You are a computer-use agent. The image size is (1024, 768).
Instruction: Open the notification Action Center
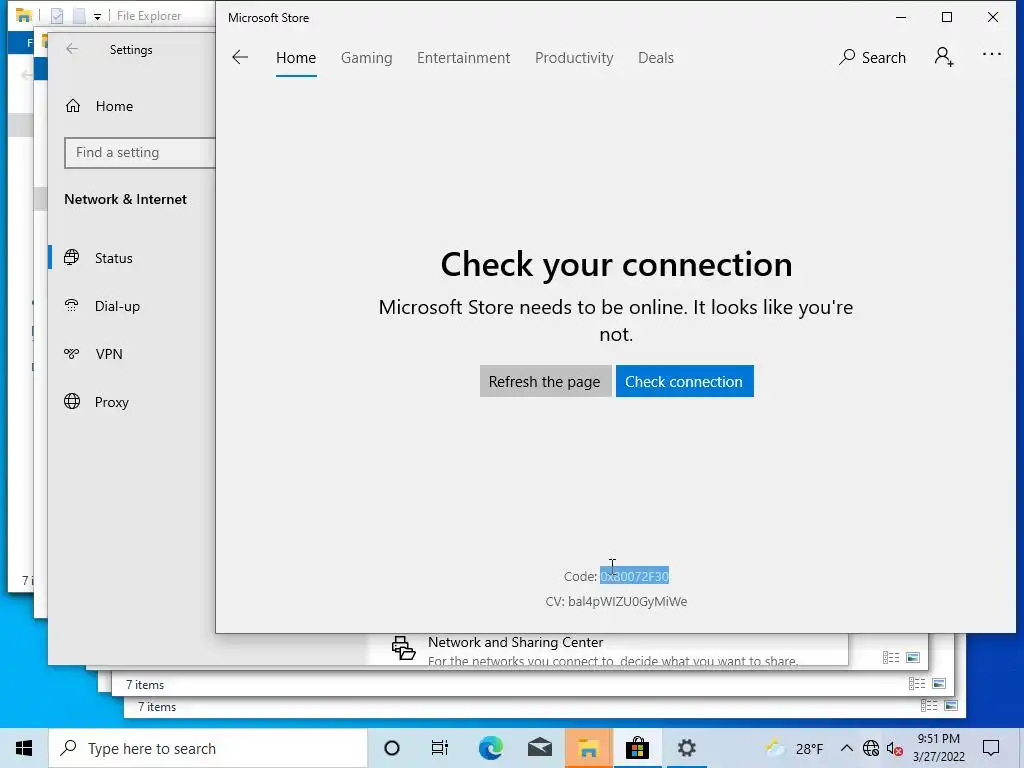coord(991,748)
